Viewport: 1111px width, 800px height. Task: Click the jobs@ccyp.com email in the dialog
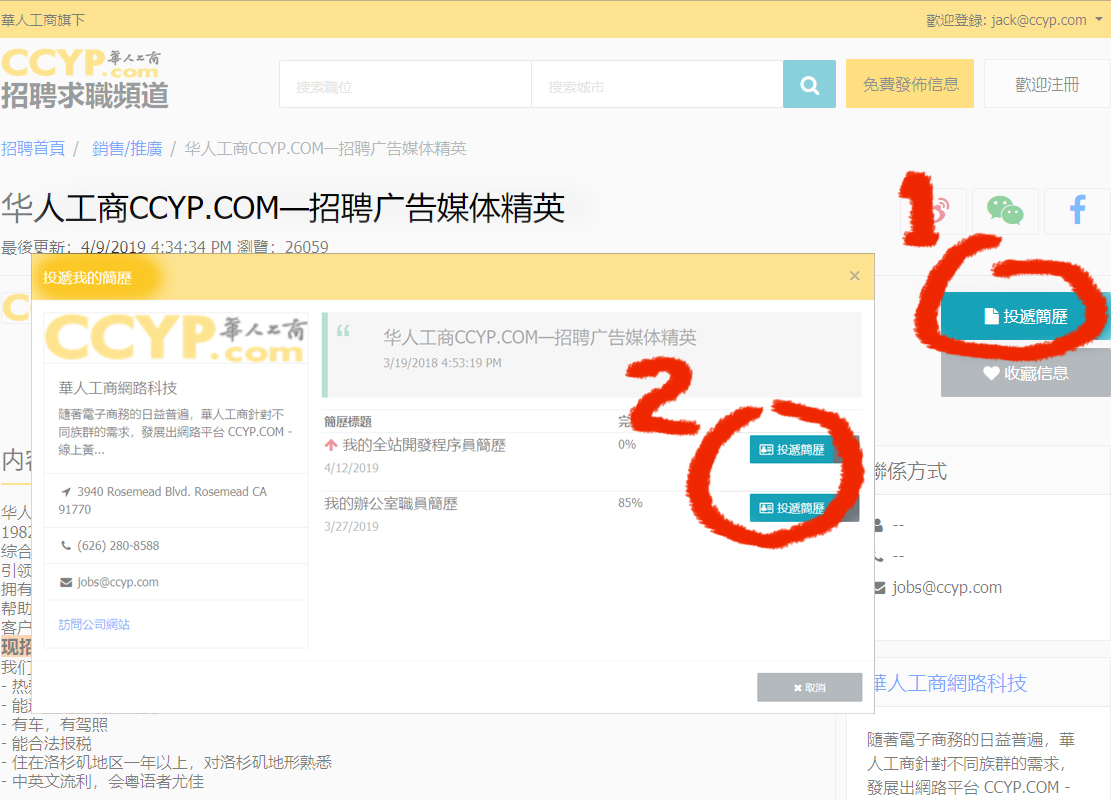pos(118,582)
